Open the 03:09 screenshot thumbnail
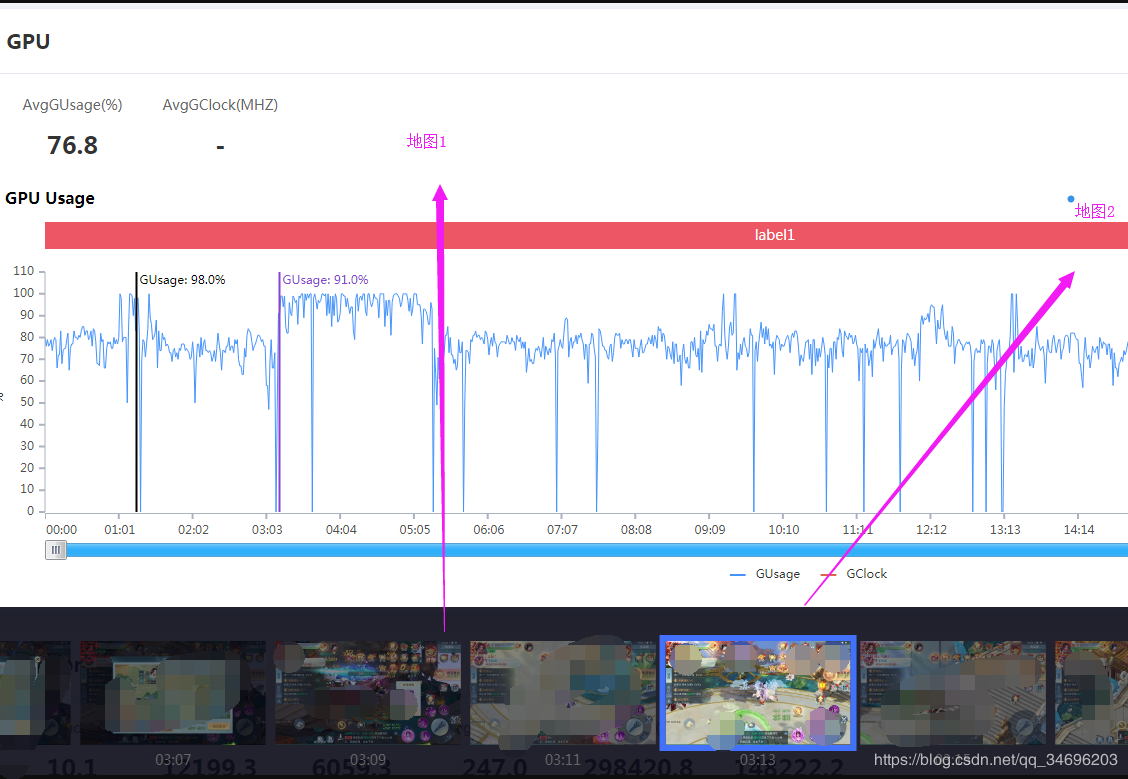The height and width of the screenshot is (779, 1128). coord(368,693)
